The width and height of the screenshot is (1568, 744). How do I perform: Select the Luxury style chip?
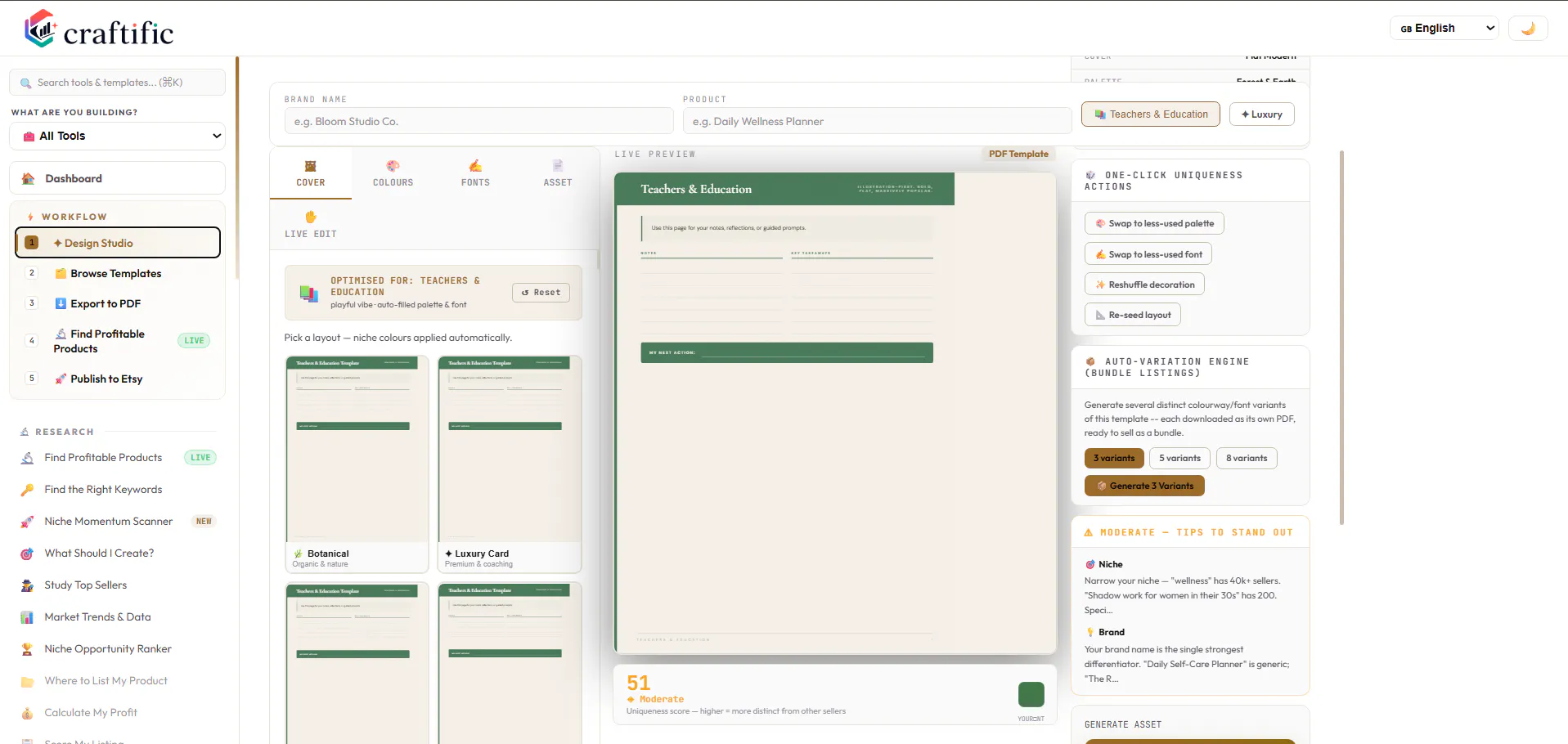[1262, 114]
